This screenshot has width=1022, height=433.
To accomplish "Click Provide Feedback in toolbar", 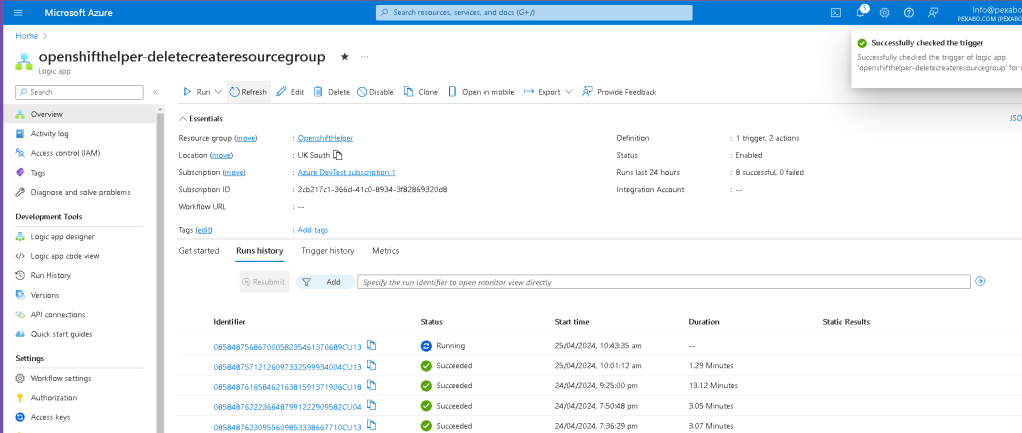I will (x=619, y=92).
